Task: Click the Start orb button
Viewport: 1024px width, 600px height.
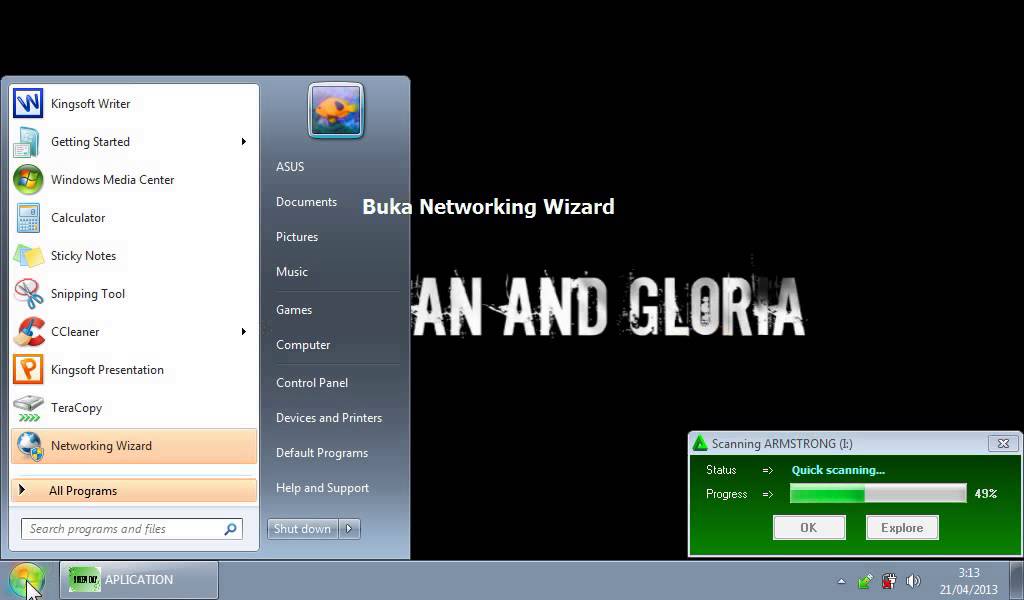Action: [26, 580]
